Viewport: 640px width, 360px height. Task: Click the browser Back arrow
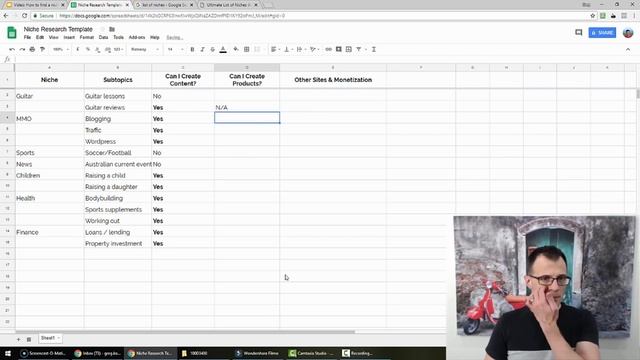[6, 16]
